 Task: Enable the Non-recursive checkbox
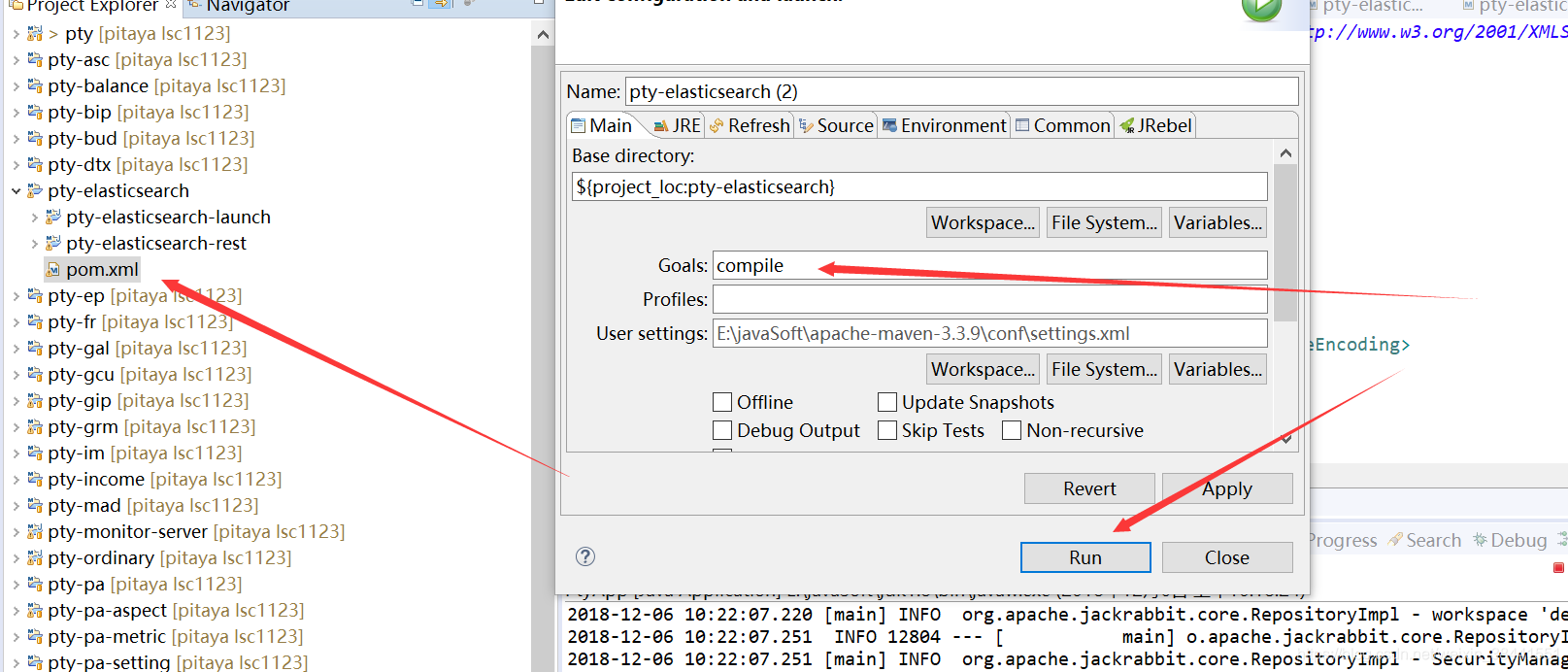click(x=1012, y=430)
